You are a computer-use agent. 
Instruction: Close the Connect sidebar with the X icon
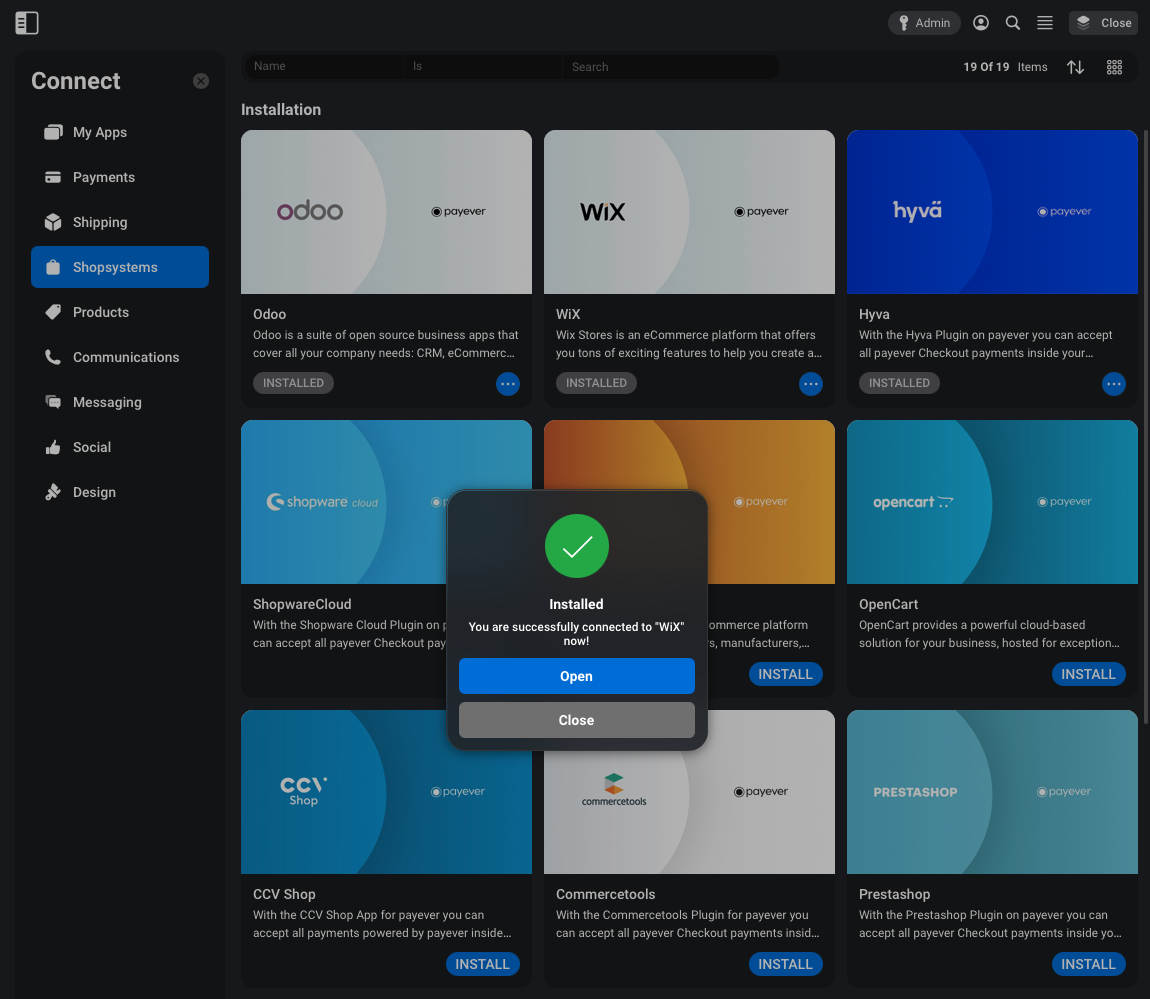tap(201, 81)
